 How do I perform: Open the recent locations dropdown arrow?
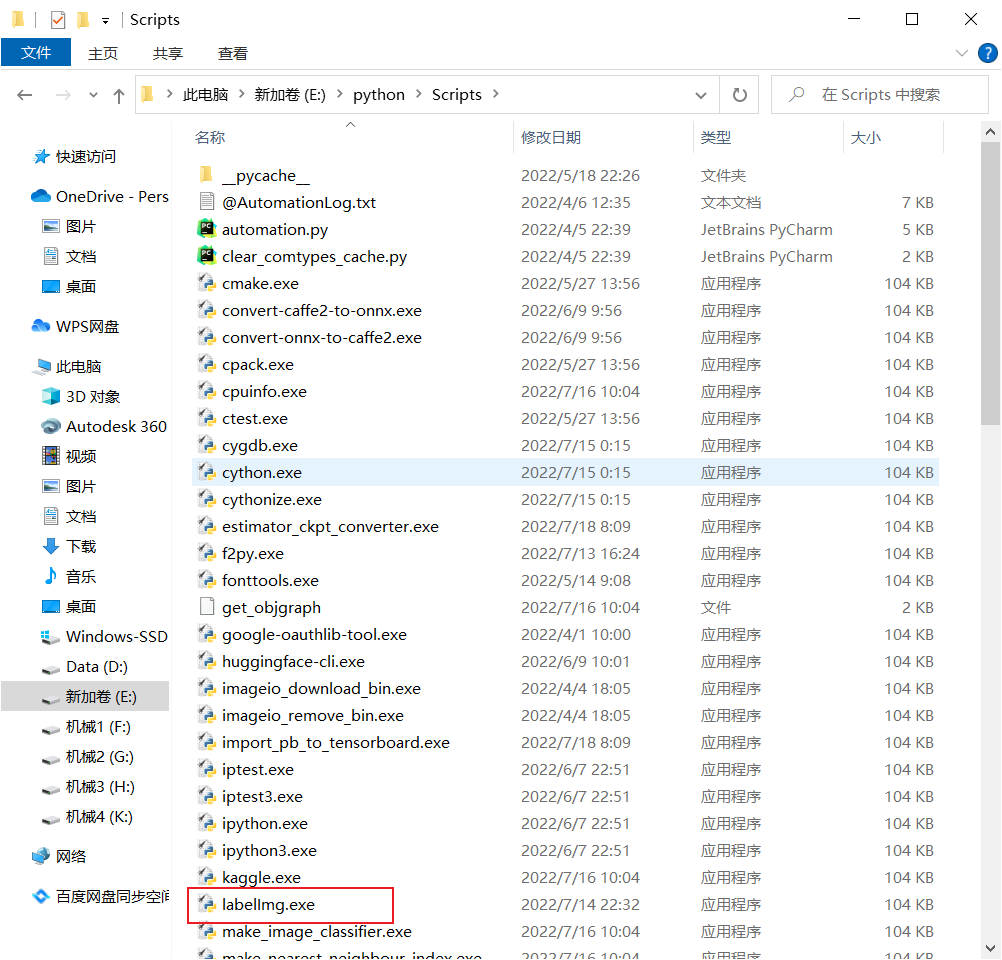coord(93,95)
